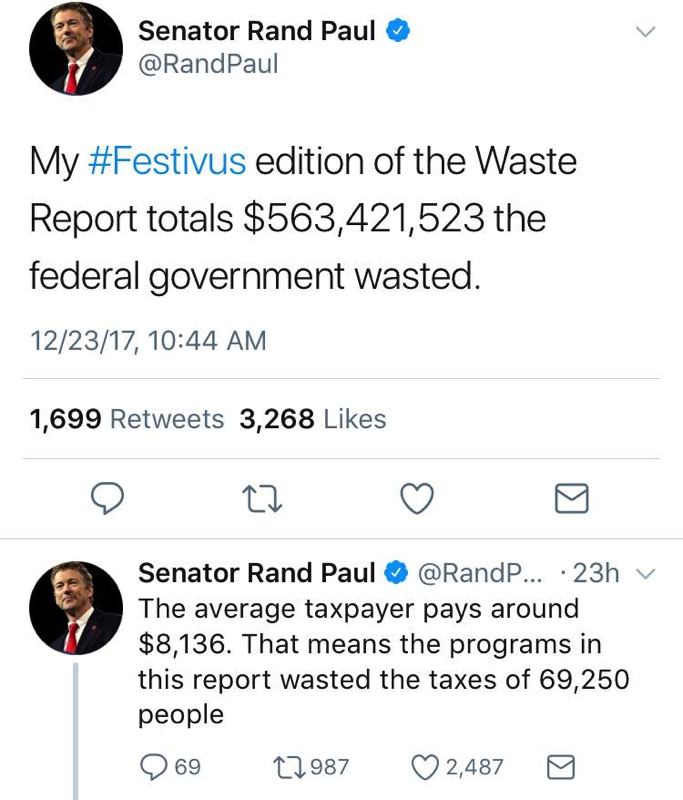View the 1,699 Retweets list
Viewport: 683px width, 800px height.
(x=127, y=419)
